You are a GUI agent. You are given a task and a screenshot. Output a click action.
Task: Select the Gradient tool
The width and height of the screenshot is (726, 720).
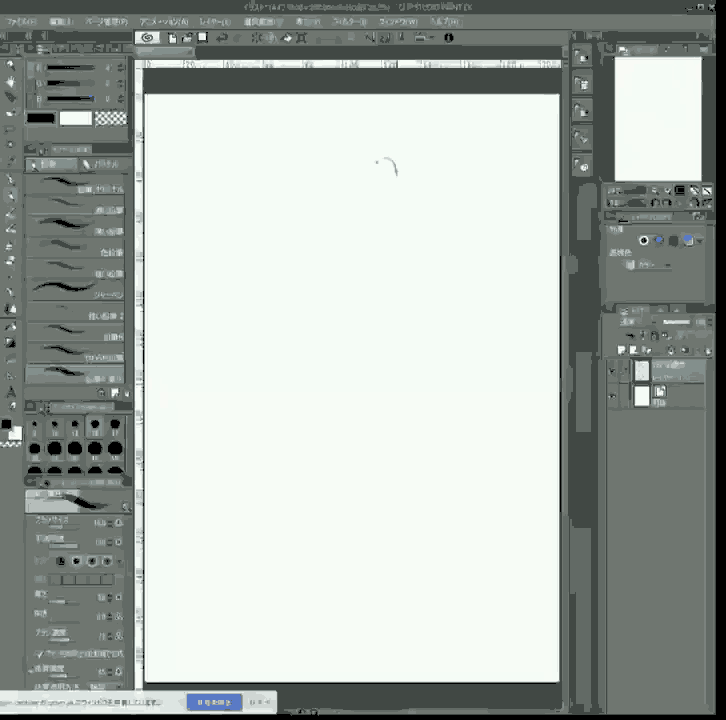[10, 342]
